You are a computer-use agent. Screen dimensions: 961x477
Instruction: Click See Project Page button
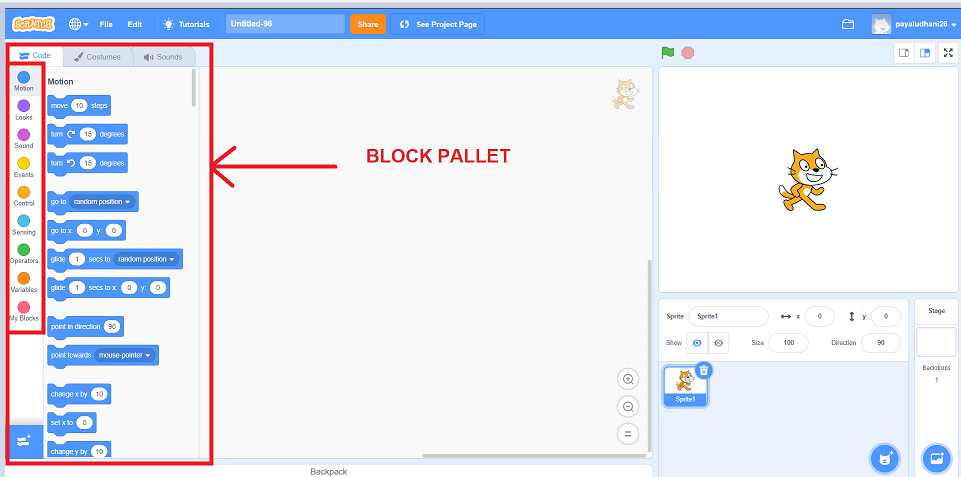pos(438,24)
